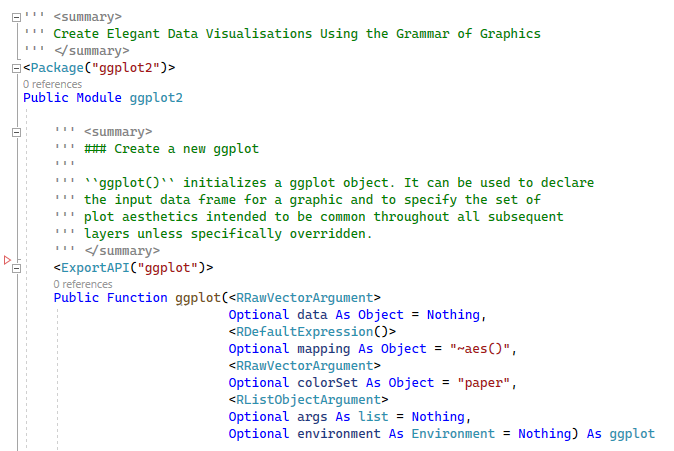This screenshot has width=674, height=451.
Task: Collapse the top summary comment block
Action: [x=15, y=16]
